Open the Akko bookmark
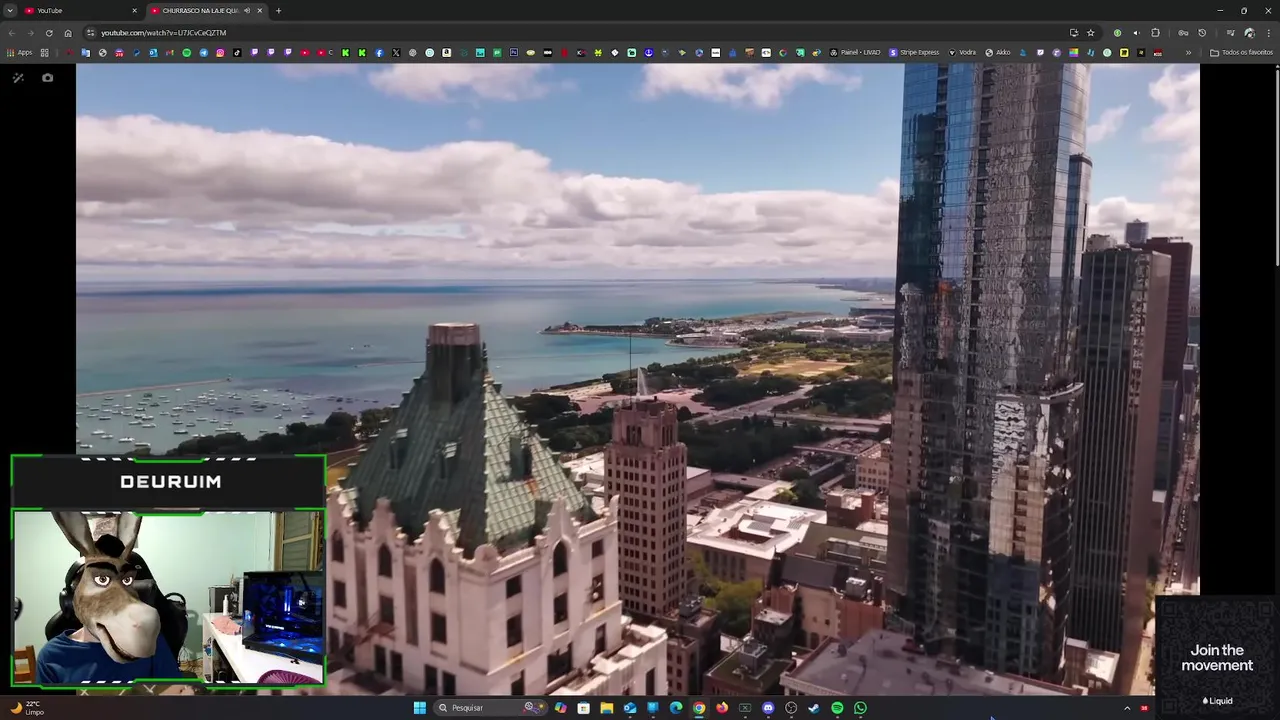1280x720 pixels. pyautogui.click(x=998, y=52)
